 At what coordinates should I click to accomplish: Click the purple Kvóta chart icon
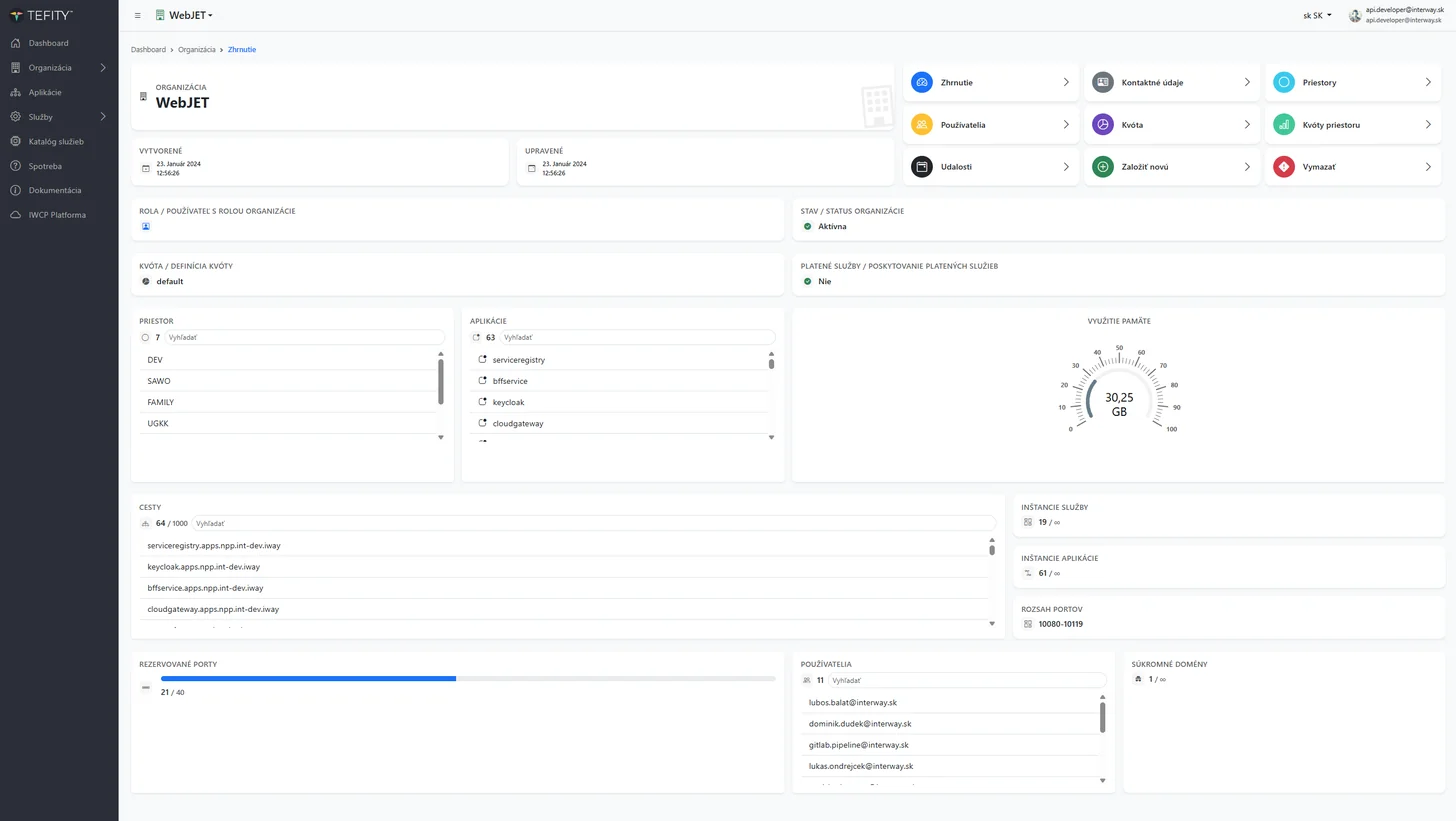click(x=1103, y=125)
